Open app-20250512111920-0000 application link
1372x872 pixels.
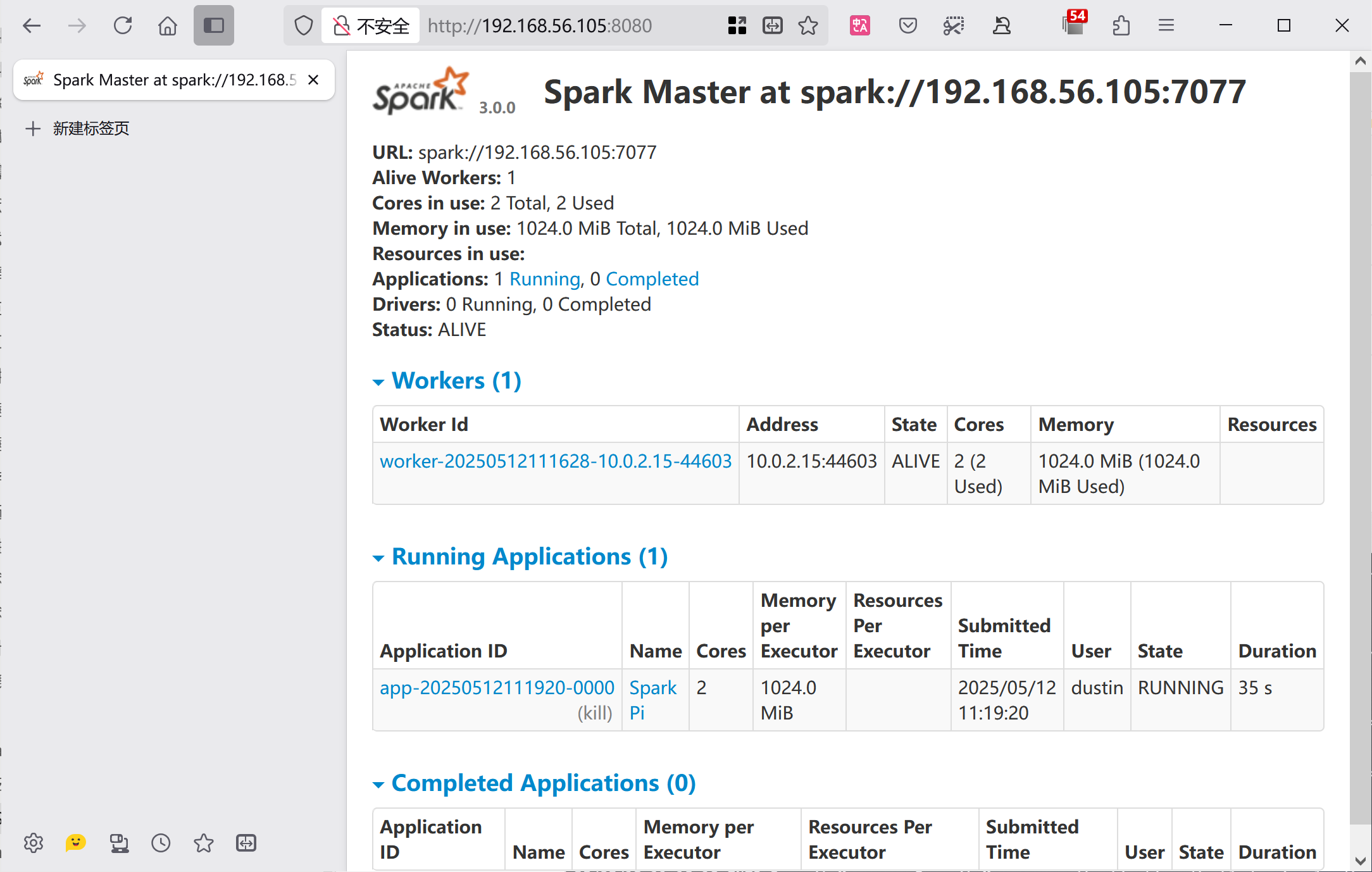(497, 688)
